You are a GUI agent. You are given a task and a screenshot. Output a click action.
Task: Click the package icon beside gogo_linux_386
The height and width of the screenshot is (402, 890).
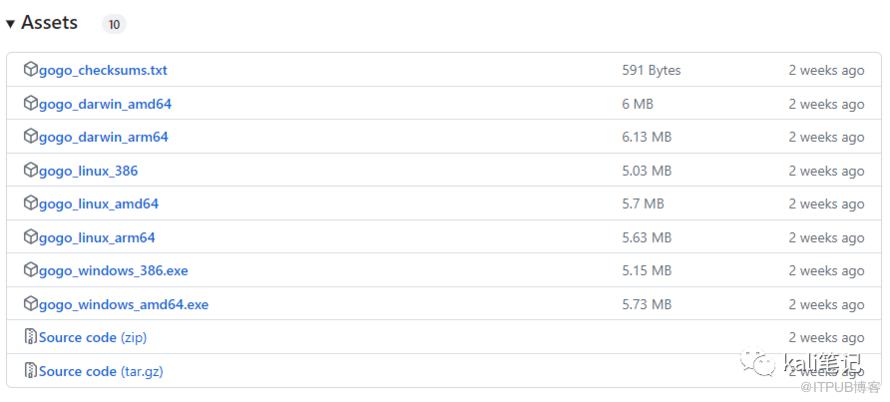(31, 170)
